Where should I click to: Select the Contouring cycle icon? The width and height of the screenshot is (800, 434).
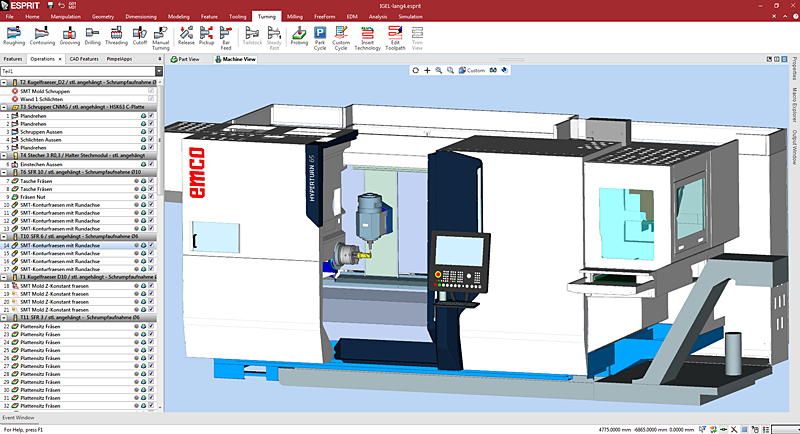point(42,37)
